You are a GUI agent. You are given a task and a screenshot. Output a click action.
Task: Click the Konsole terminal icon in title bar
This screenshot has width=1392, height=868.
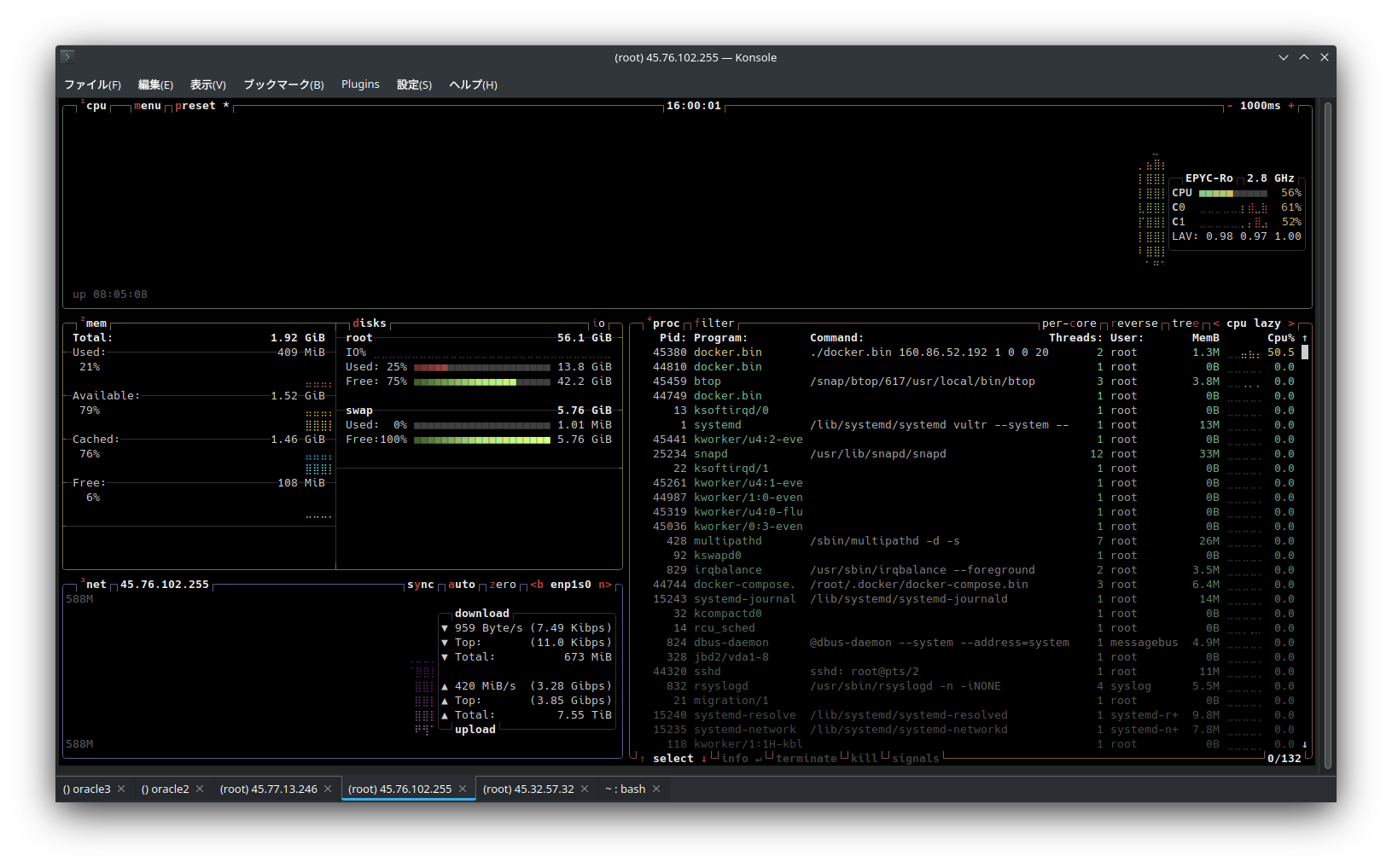point(67,57)
